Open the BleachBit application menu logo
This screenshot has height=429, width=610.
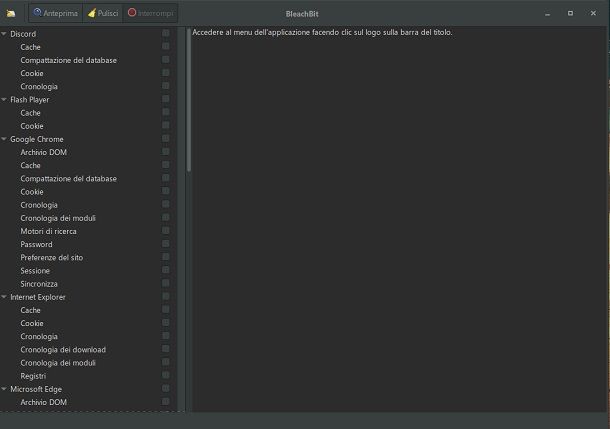pyautogui.click(x=11, y=14)
